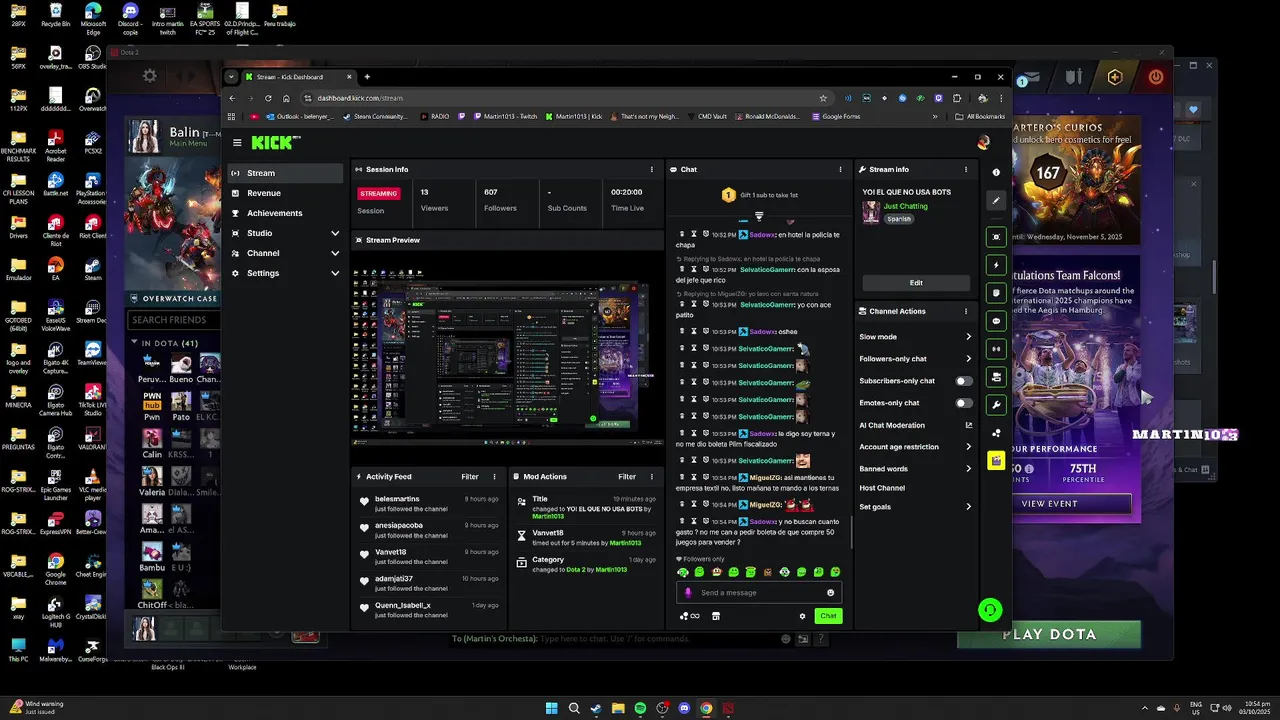Viewport: 1280px width, 720px height.
Task: Open File Explorer from the taskbar
Action: click(x=618, y=708)
